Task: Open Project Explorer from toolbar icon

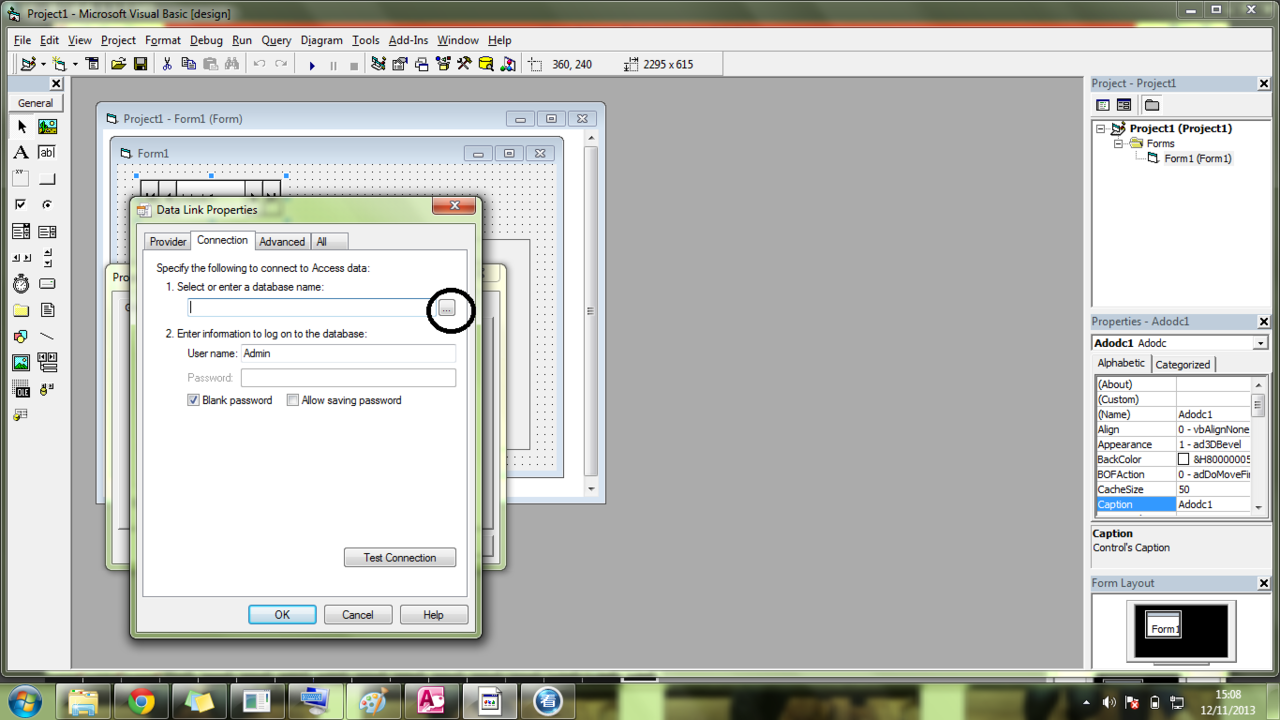Action: click(x=378, y=64)
